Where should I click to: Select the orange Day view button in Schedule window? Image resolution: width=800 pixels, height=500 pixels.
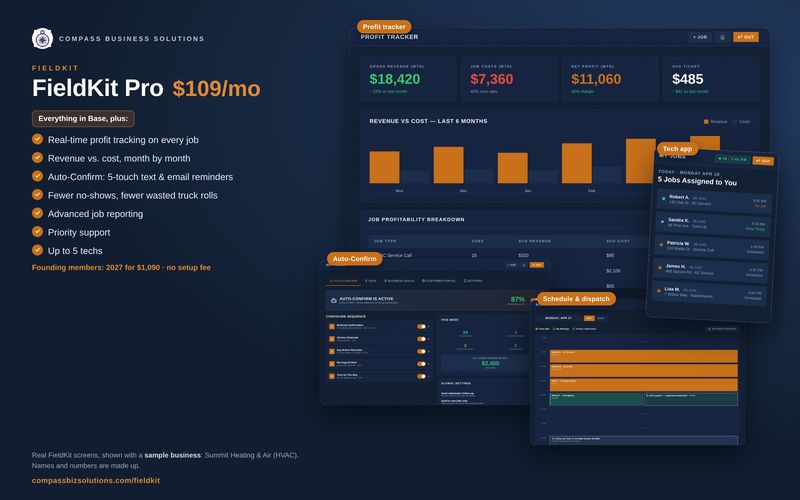(589, 318)
